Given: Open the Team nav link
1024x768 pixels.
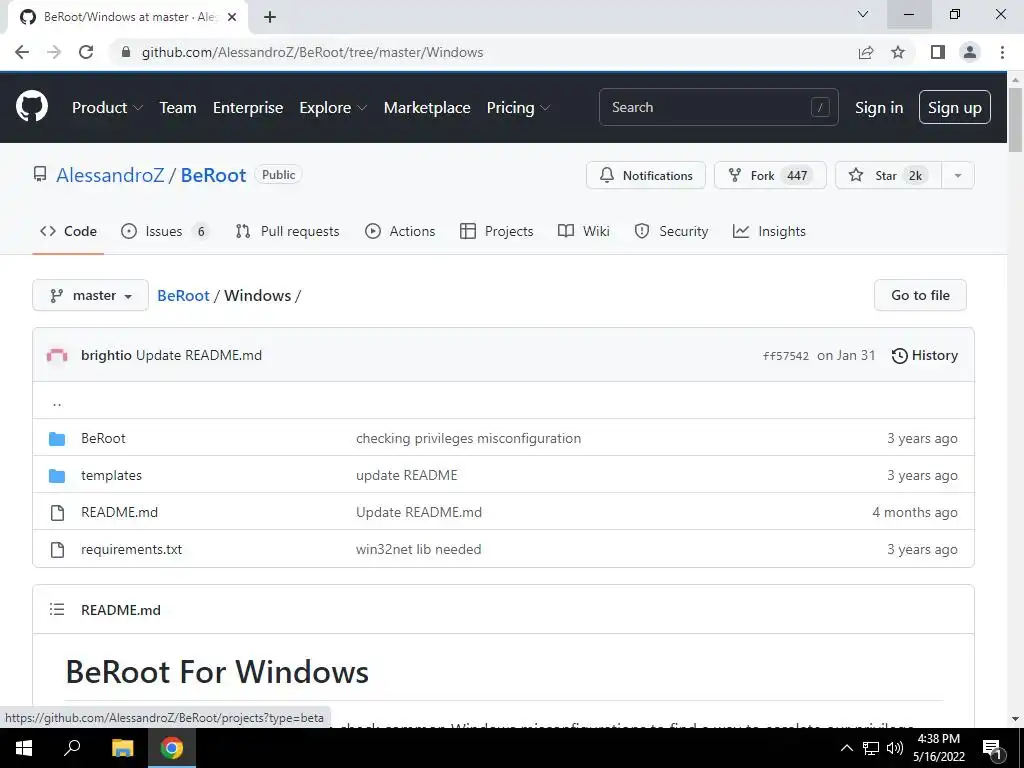Looking at the screenshot, I should 178,108.
